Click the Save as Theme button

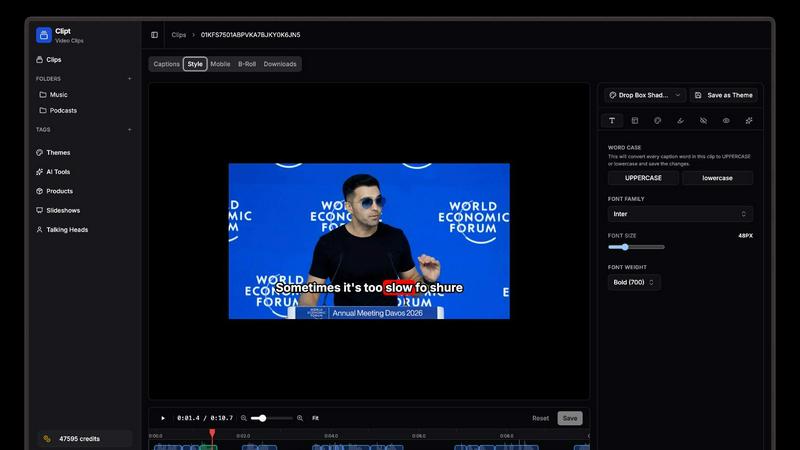click(723, 95)
